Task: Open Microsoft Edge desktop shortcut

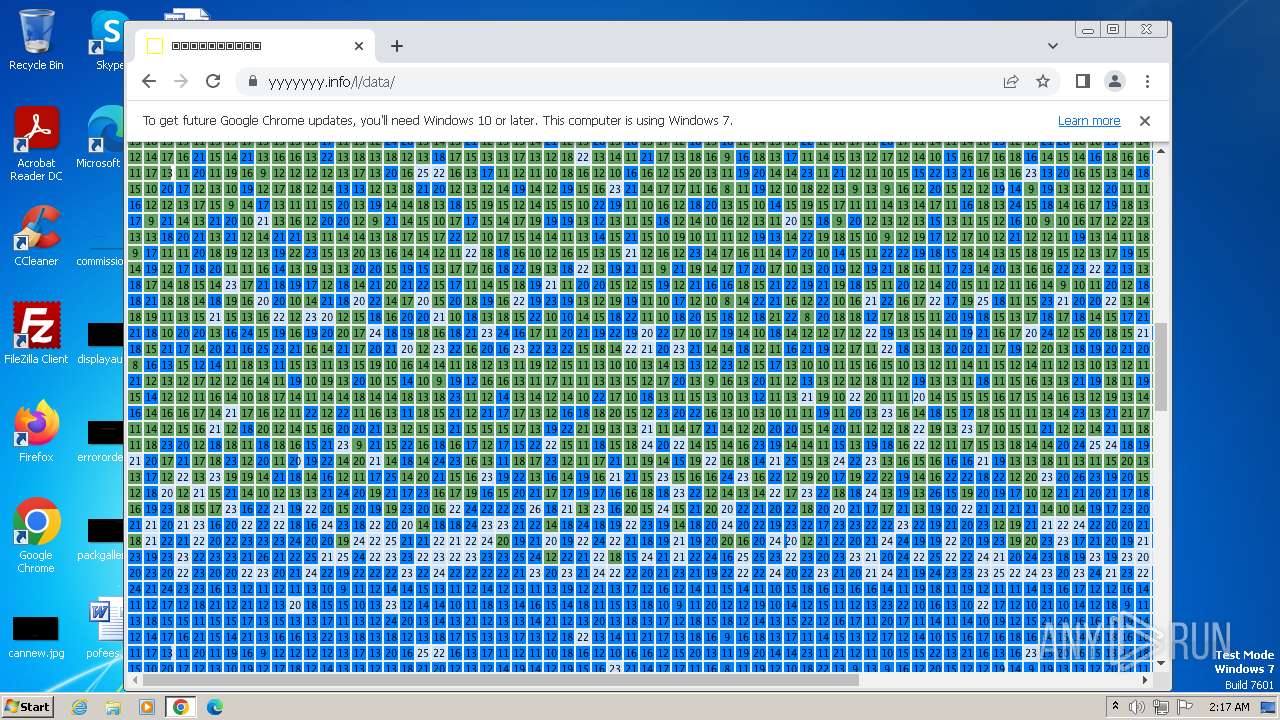Action: (x=103, y=138)
